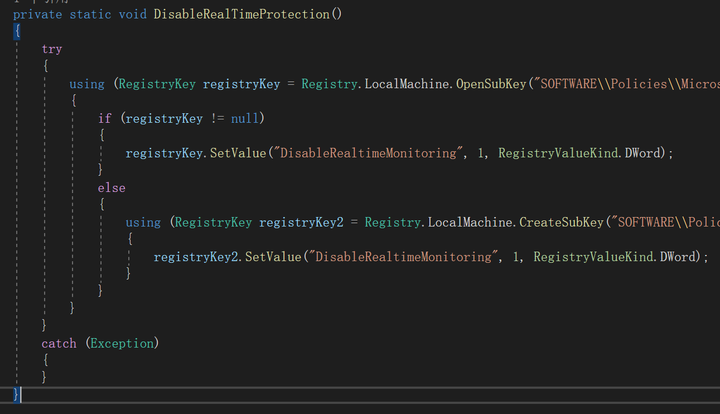Click the else keyword
Screen dimensions: 720x414
pyautogui.click(x=111, y=187)
